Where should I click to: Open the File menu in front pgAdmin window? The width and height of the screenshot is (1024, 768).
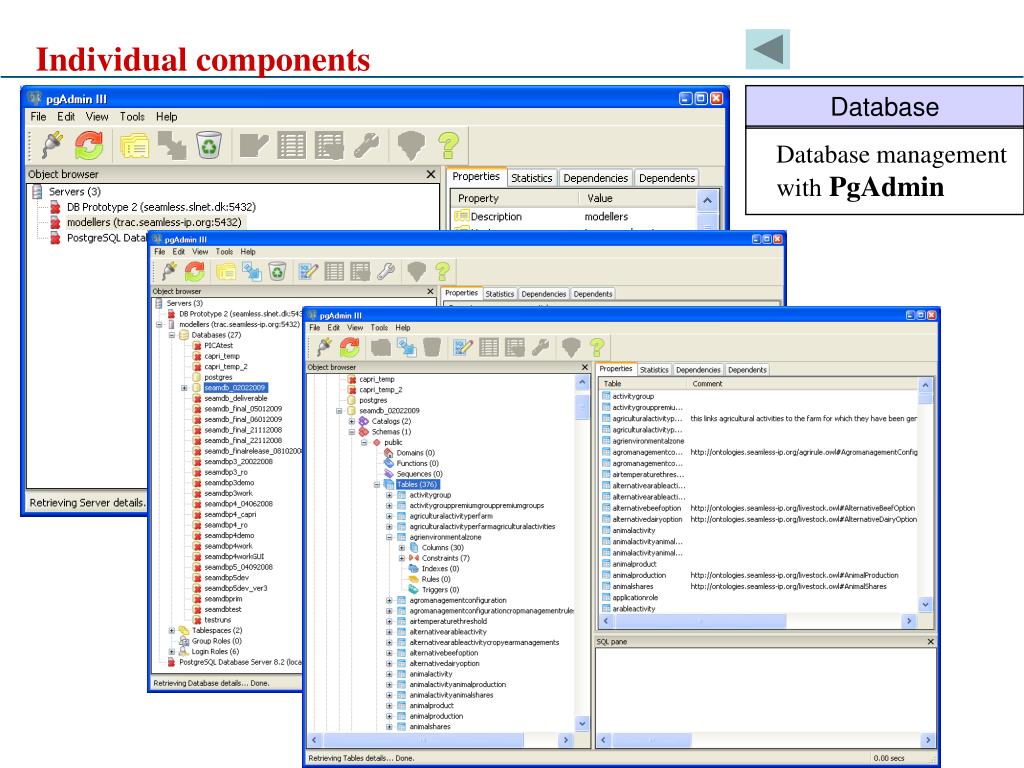315,328
